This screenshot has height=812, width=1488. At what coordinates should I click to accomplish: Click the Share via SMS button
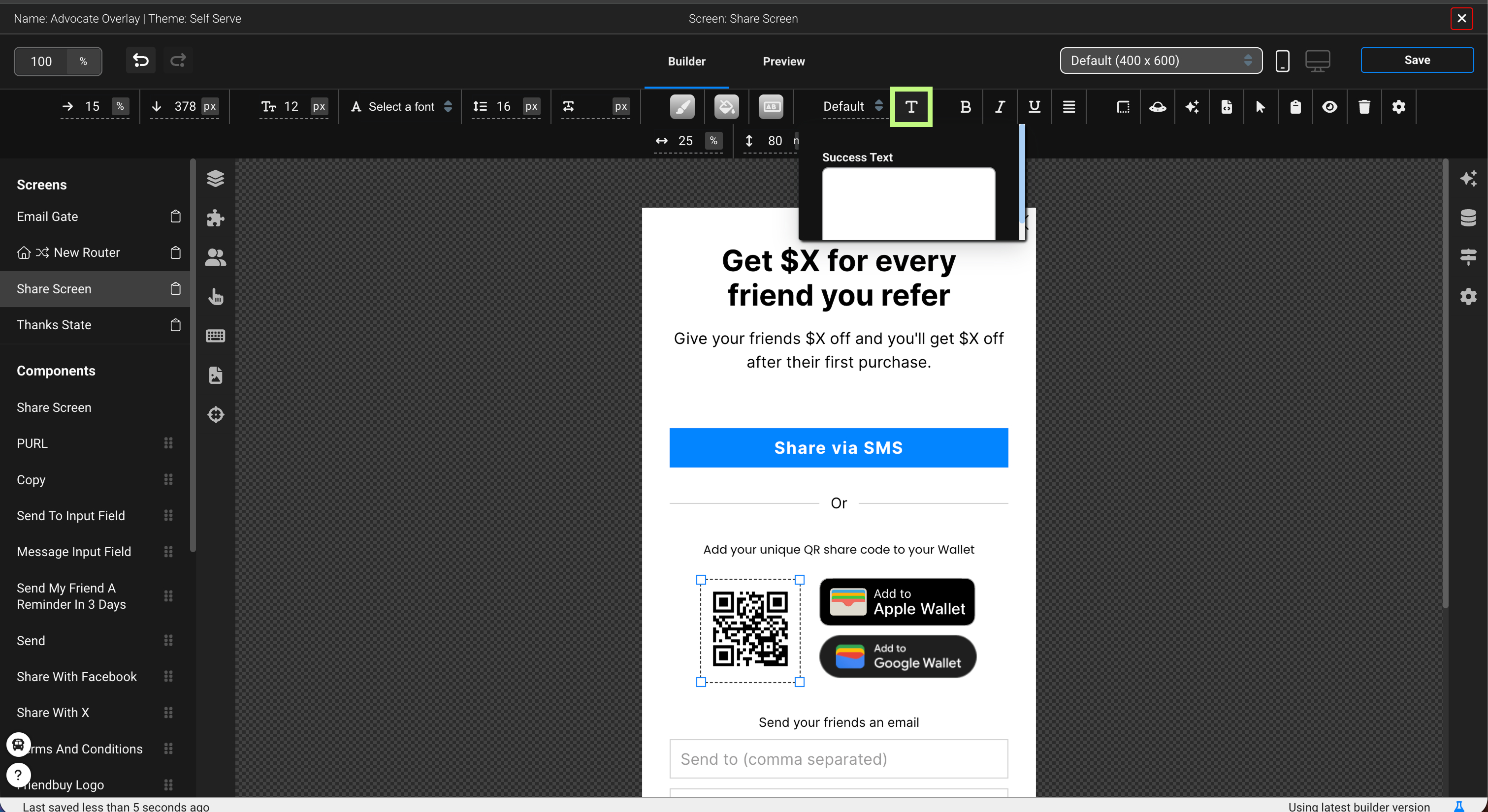838,447
